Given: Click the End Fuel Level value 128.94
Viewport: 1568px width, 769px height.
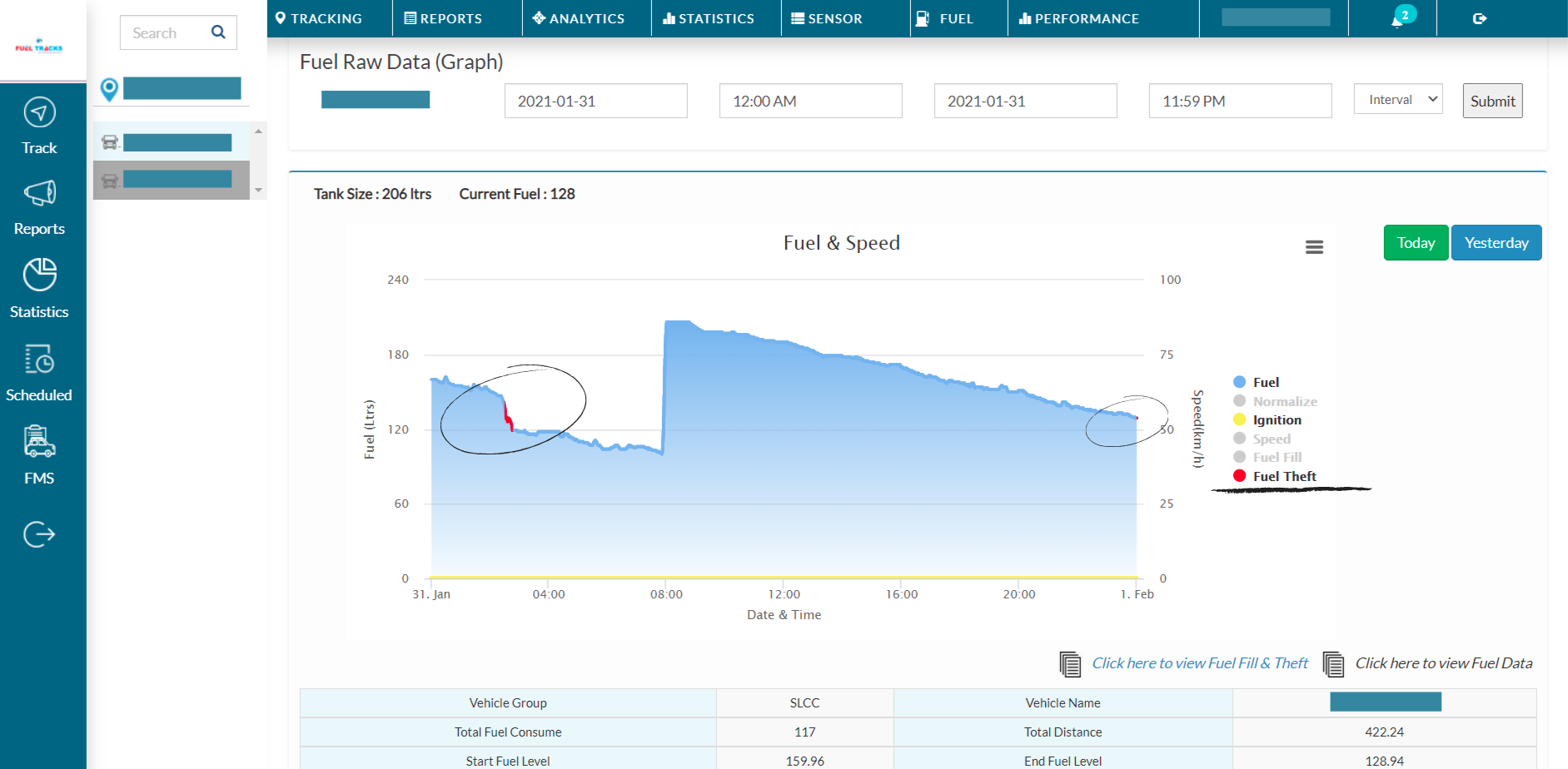Looking at the screenshot, I should [1384, 761].
